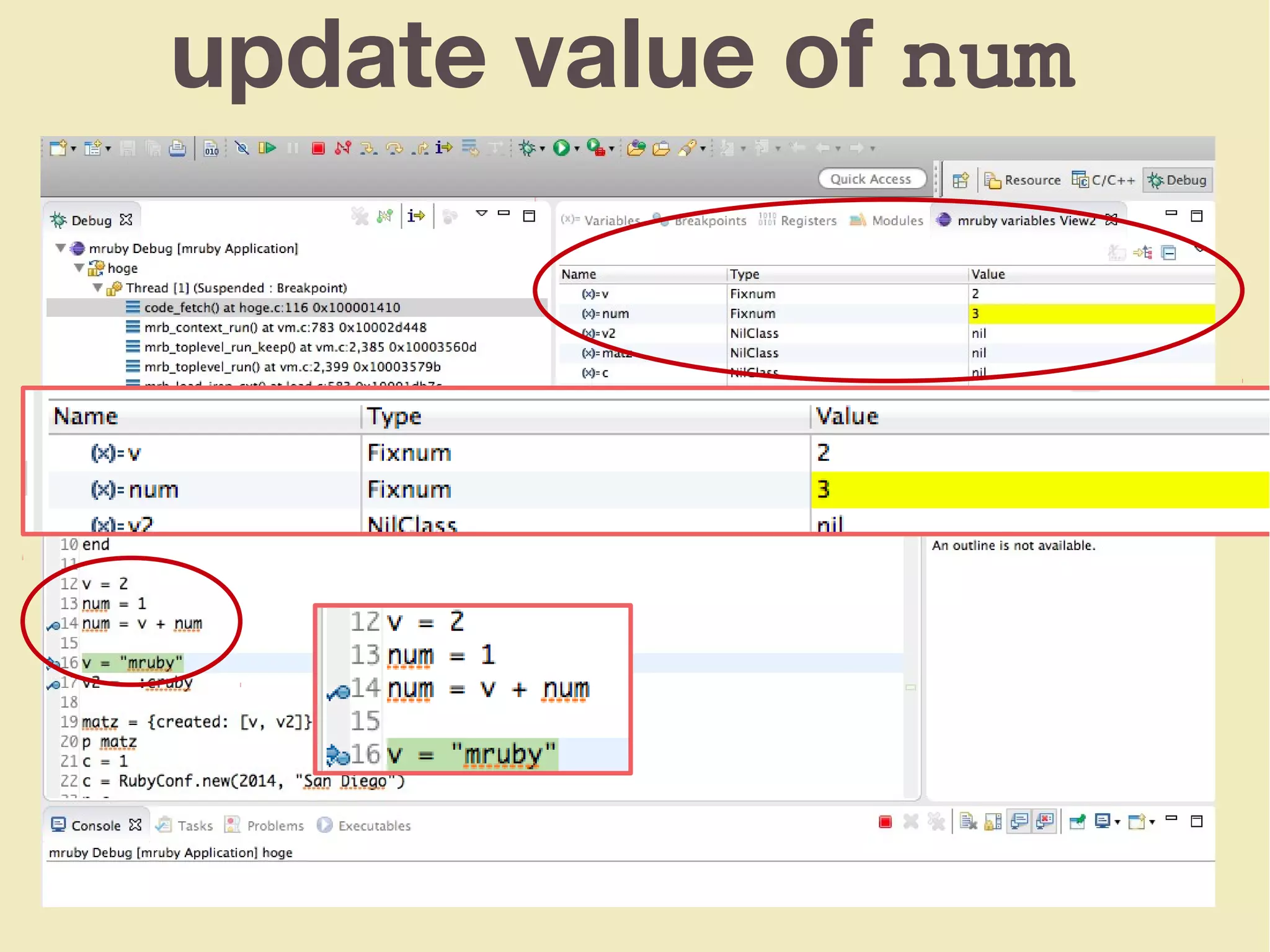This screenshot has height=952, width=1270.
Task: Select the Debug view tab
Action: tap(91, 220)
